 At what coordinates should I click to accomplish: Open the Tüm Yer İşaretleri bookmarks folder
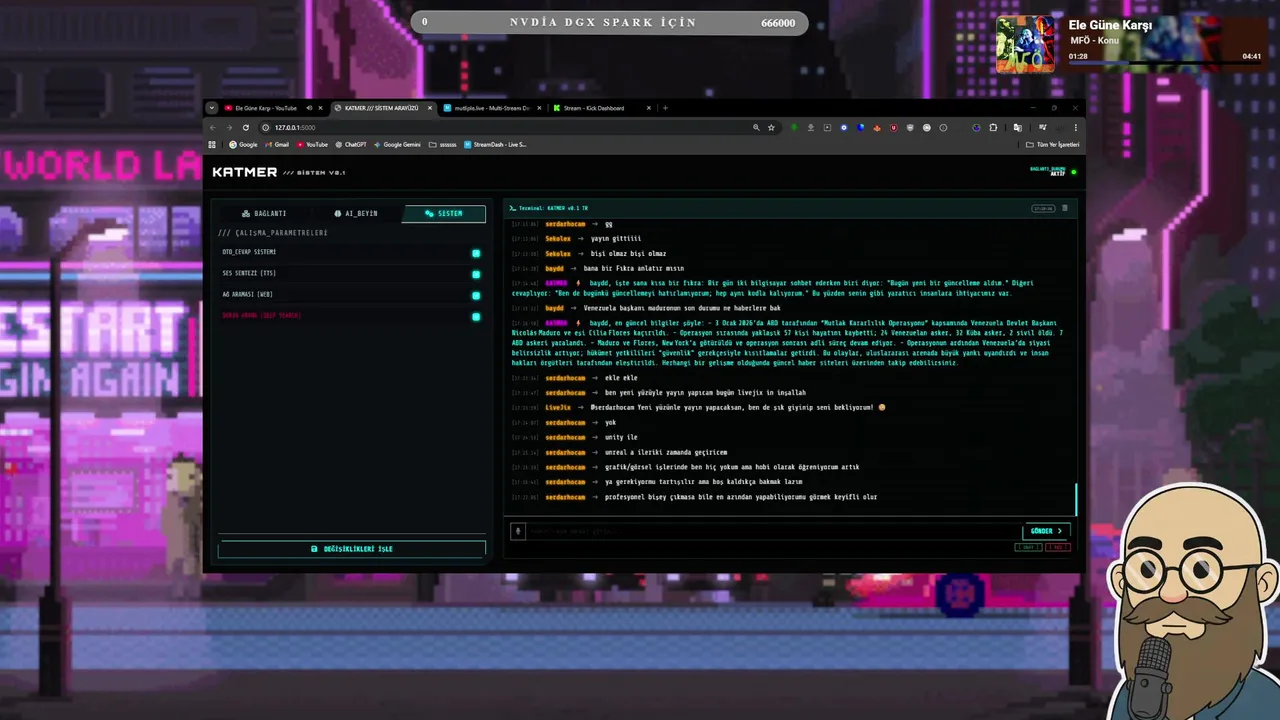pyautogui.click(x=1052, y=145)
